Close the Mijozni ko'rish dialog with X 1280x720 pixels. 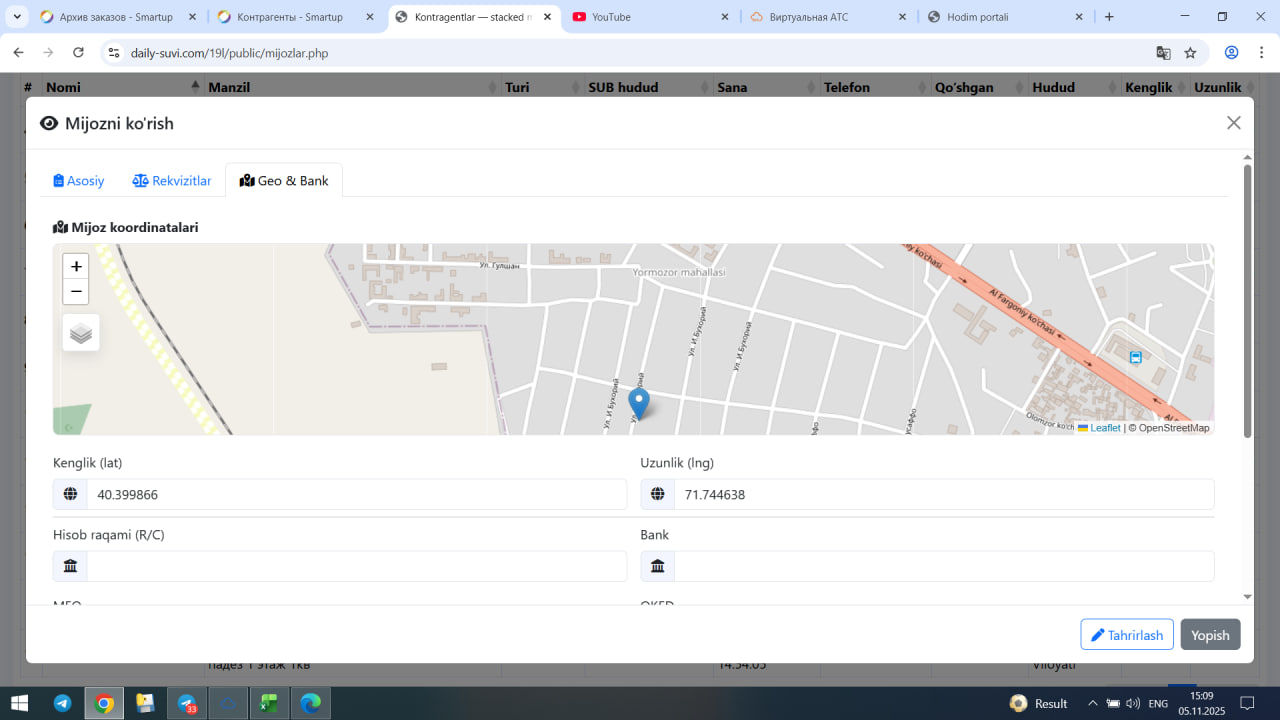pos(1233,123)
